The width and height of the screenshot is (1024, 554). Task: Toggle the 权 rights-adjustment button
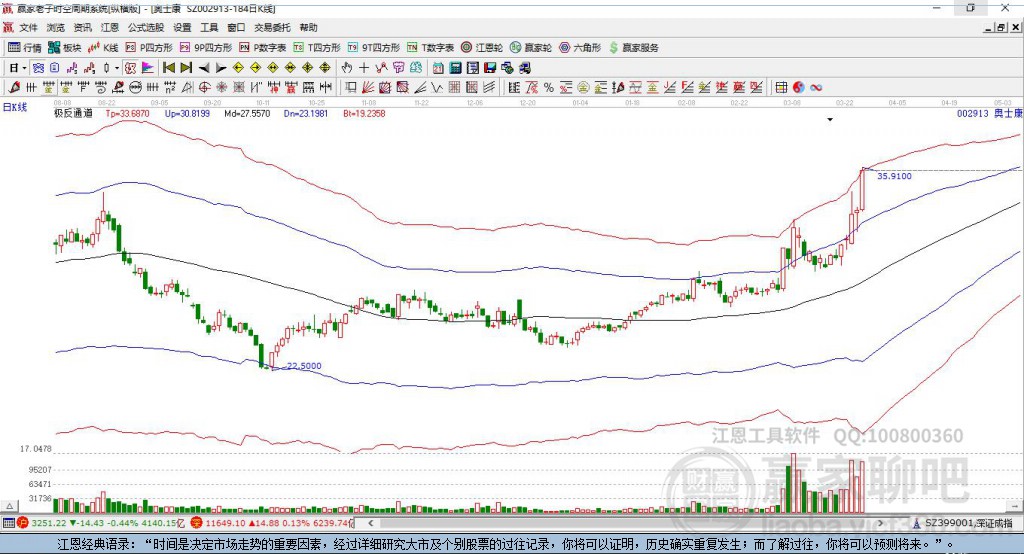coord(131,68)
